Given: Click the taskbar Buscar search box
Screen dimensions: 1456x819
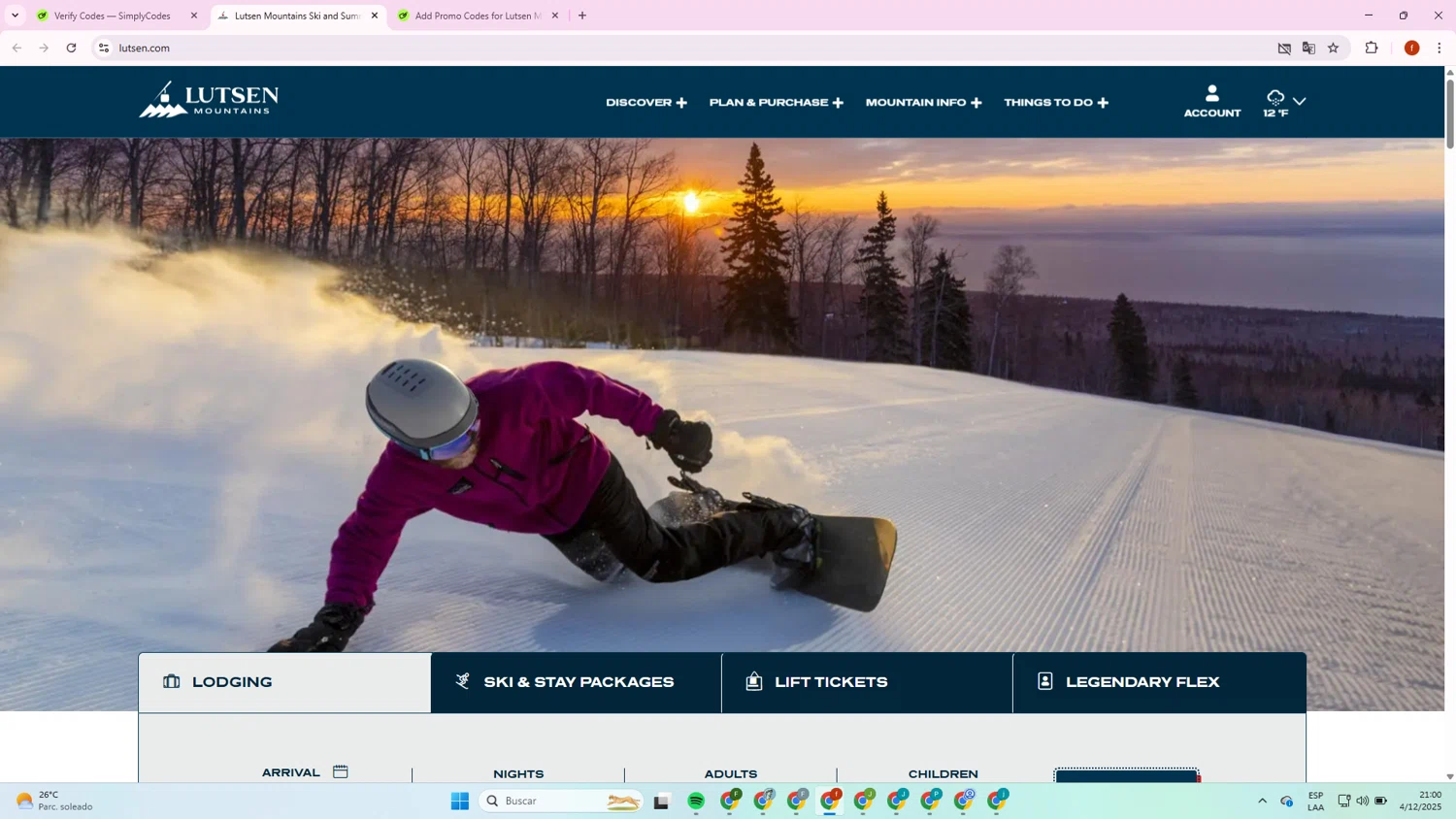Looking at the screenshot, I should (561, 801).
